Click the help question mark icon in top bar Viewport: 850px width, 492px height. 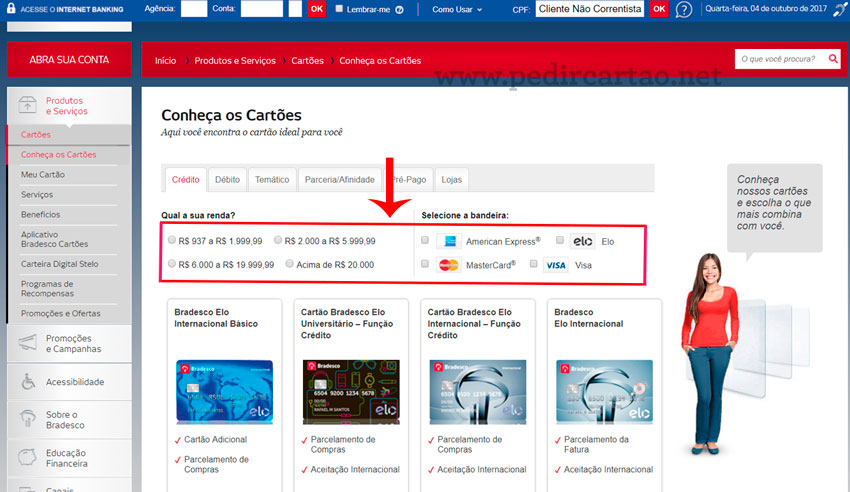tap(684, 9)
